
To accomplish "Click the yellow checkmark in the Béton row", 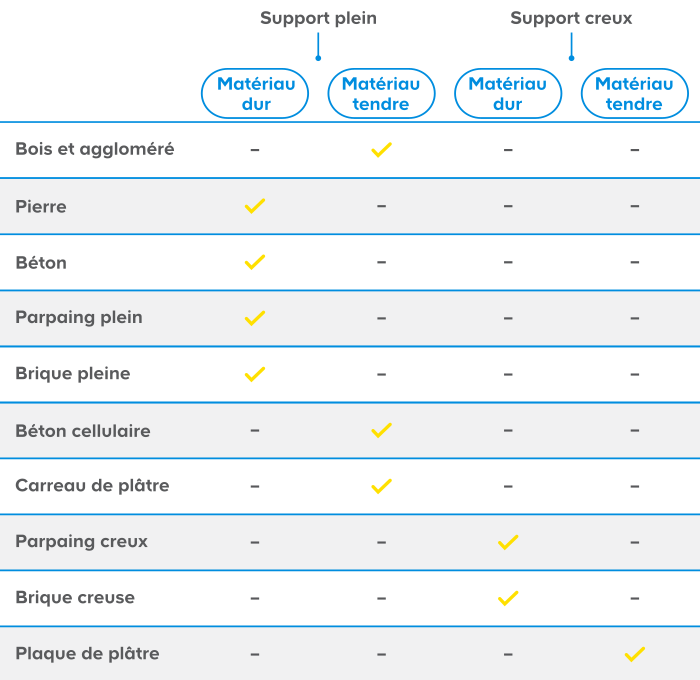I will (x=255, y=262).
